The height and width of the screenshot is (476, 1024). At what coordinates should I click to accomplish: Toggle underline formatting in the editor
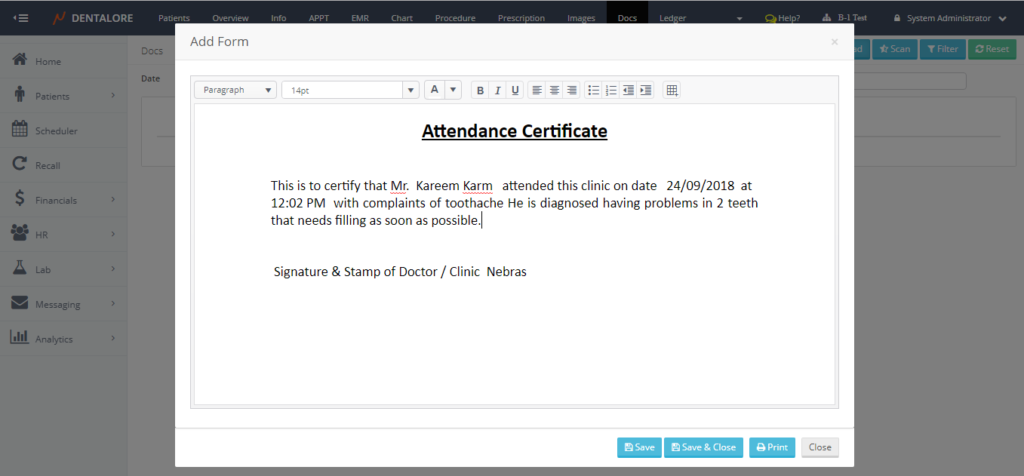[515, 90]
